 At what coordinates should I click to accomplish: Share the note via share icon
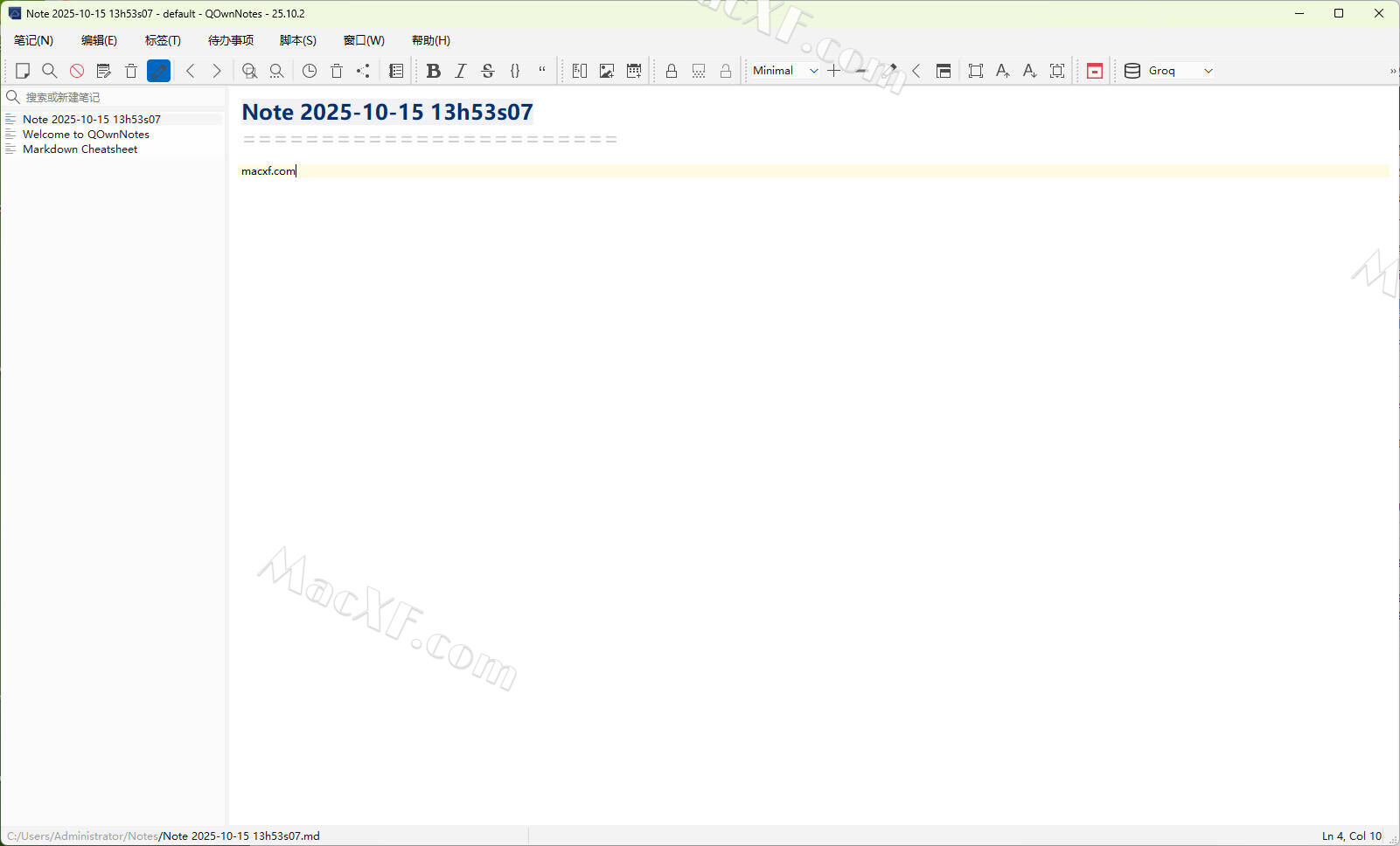pos(364,71)
